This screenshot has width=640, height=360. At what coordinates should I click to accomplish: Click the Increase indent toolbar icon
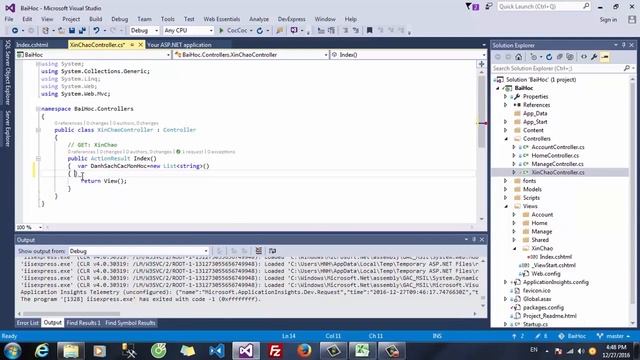click(331, 31)
